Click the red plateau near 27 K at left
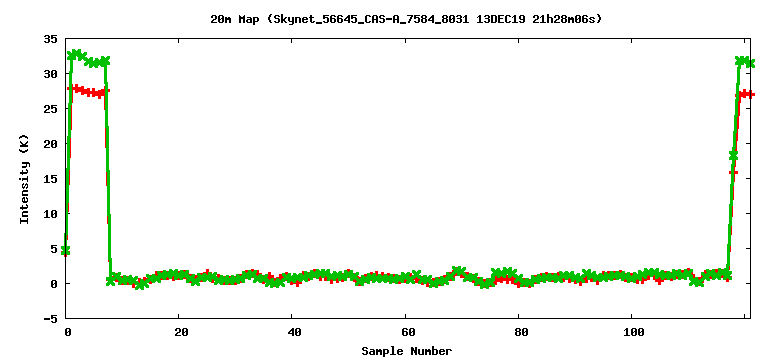The width and height of the screenshot is (768, 360). pyautogui.click(x=88, y=91)
